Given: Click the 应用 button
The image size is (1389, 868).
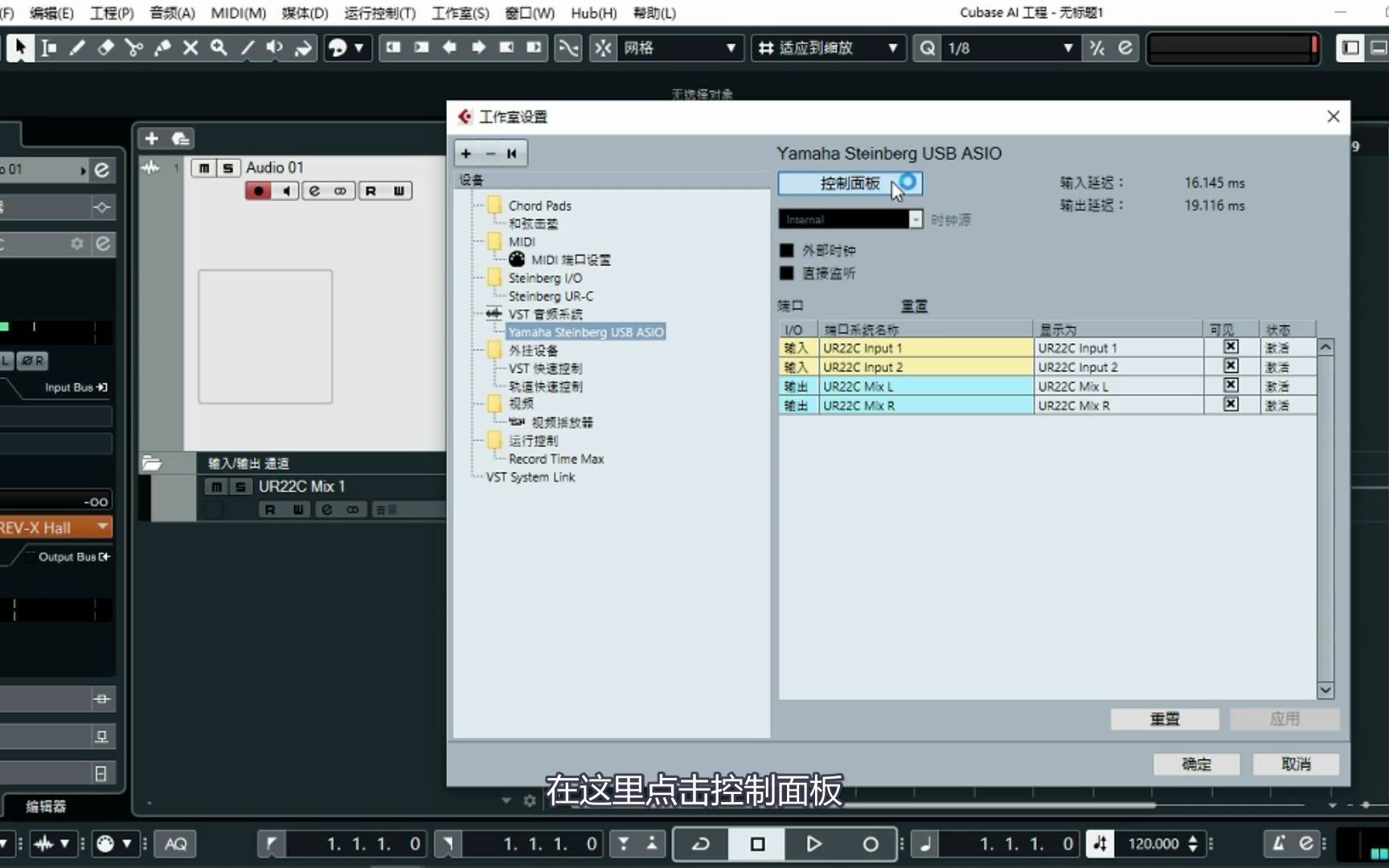Looking at the screenshot, I should coord(1284,719).
